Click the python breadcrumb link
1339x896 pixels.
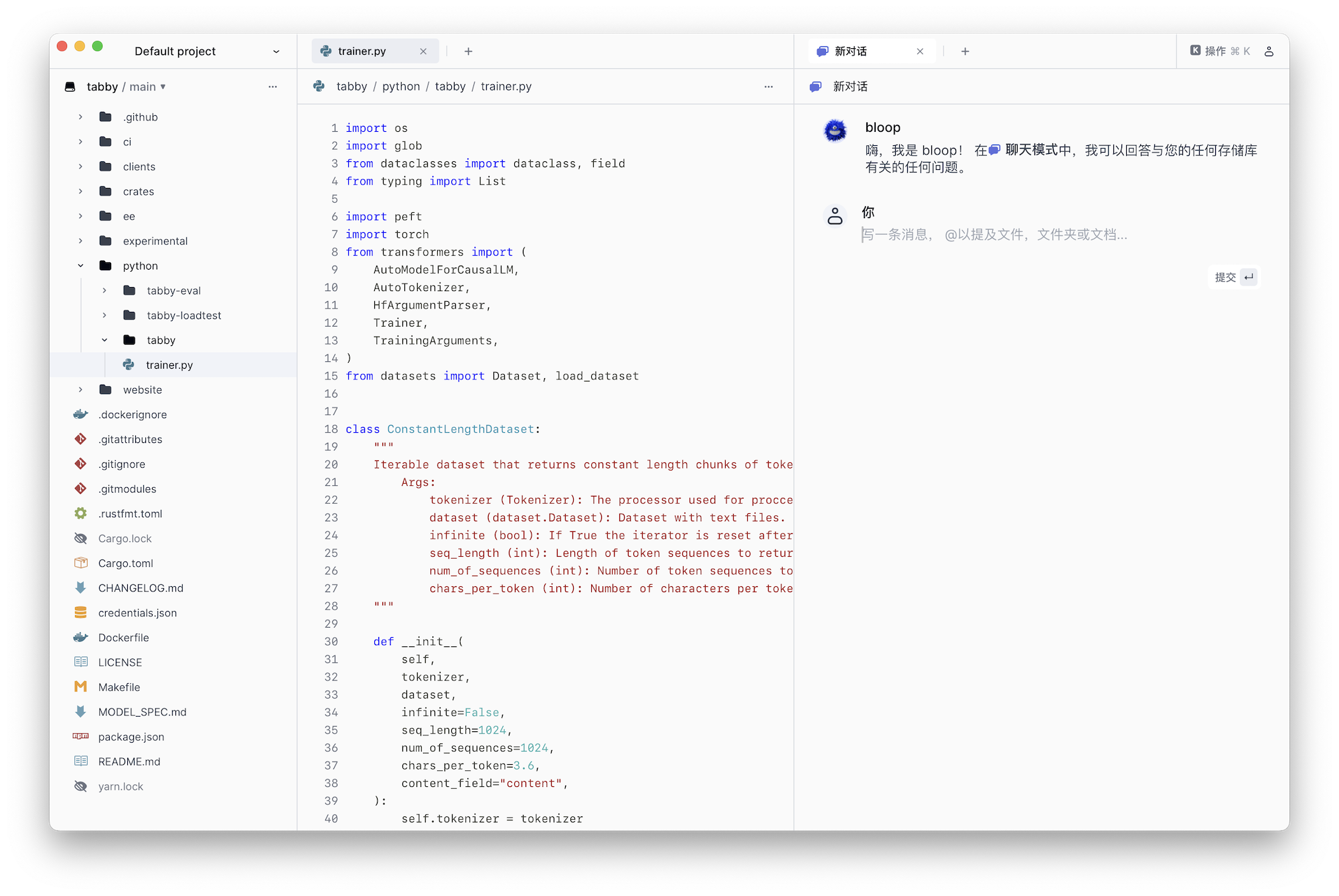click(x=401, y=86)
